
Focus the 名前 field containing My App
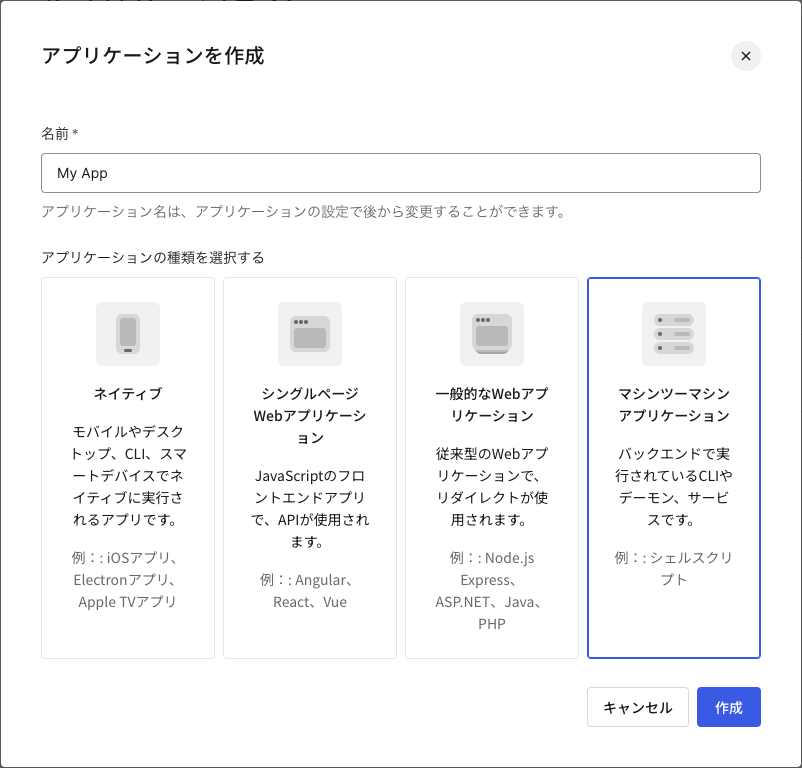pyautogui.click(x=401, y=173)
